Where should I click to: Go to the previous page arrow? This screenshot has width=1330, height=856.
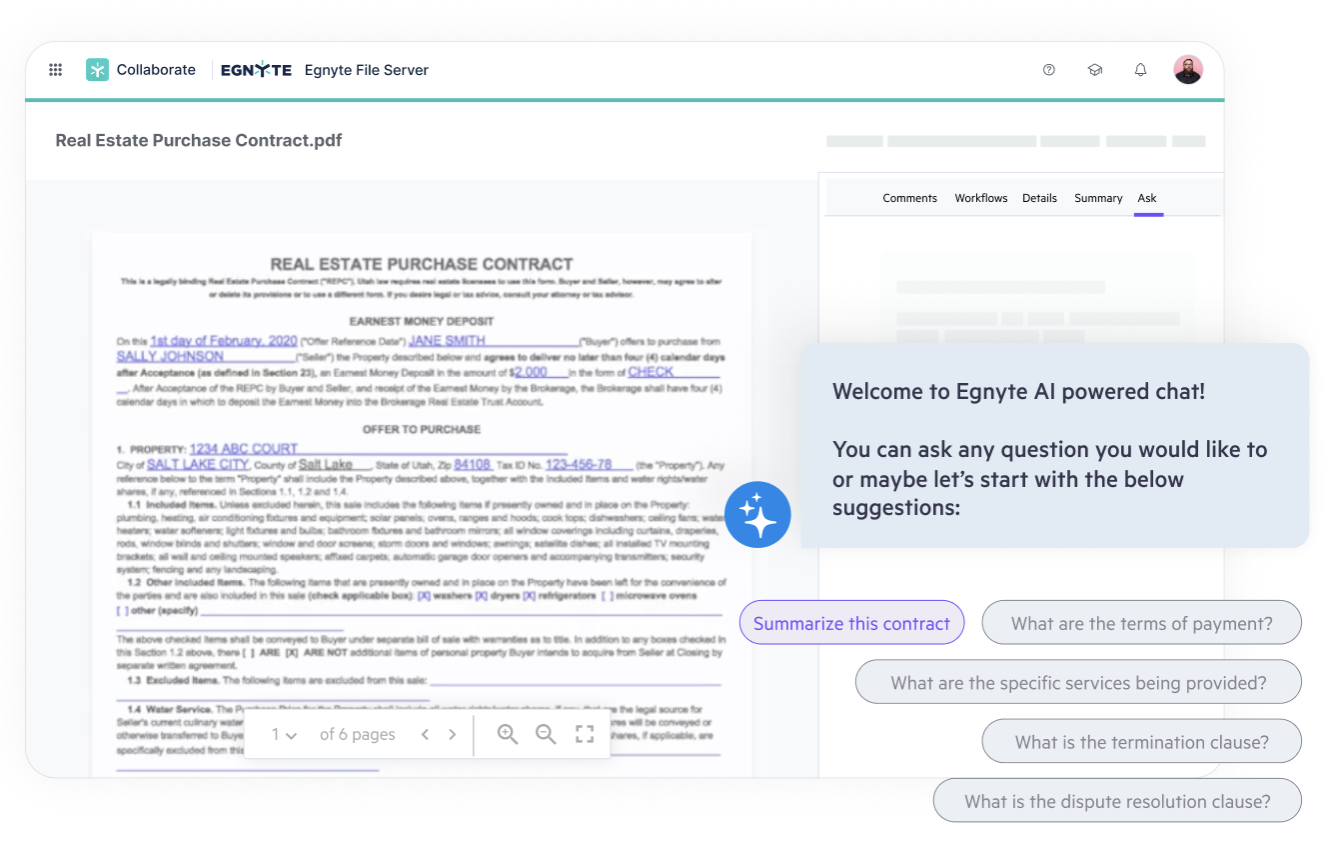(x=425, y=734)
